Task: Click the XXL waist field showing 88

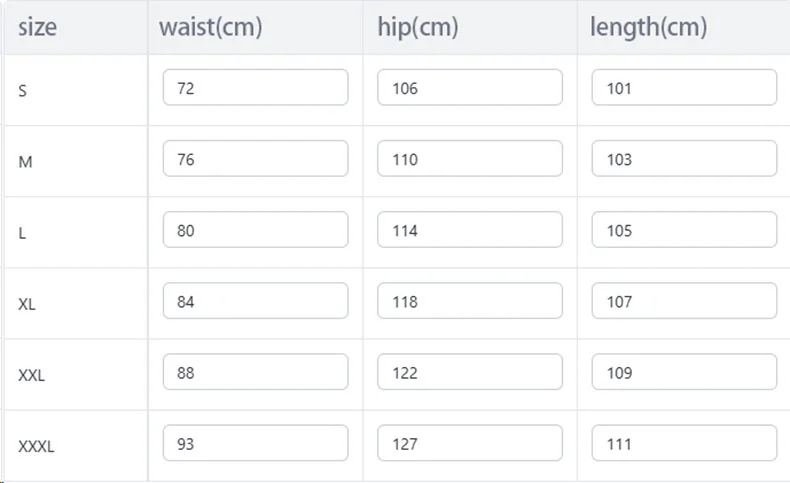Action: 255,372
